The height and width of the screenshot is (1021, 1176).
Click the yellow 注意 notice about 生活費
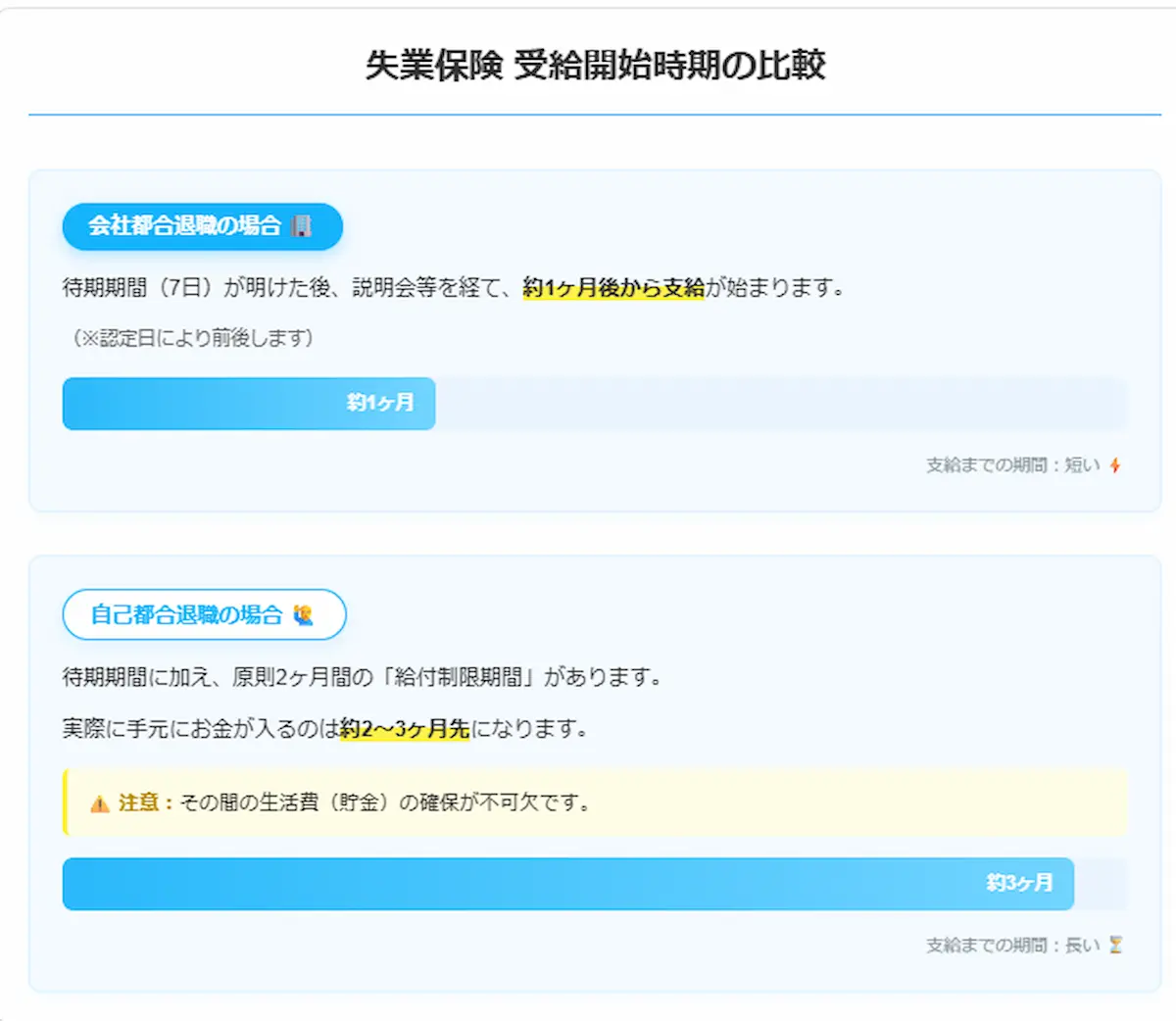coord(595,802)
